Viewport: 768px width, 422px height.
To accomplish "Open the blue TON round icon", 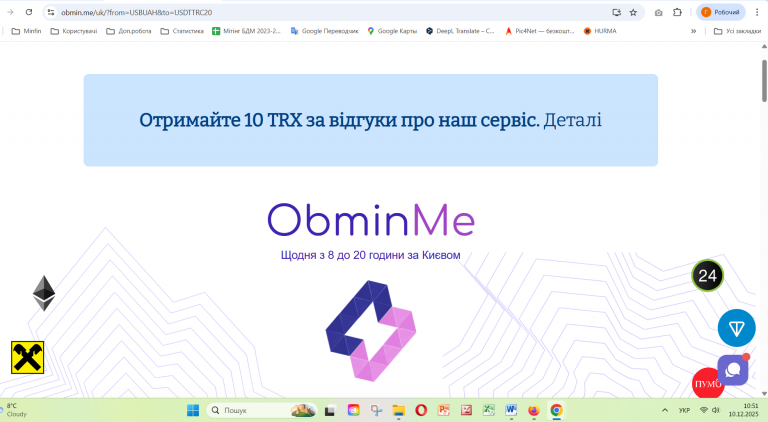I will (x=737, y=328).
